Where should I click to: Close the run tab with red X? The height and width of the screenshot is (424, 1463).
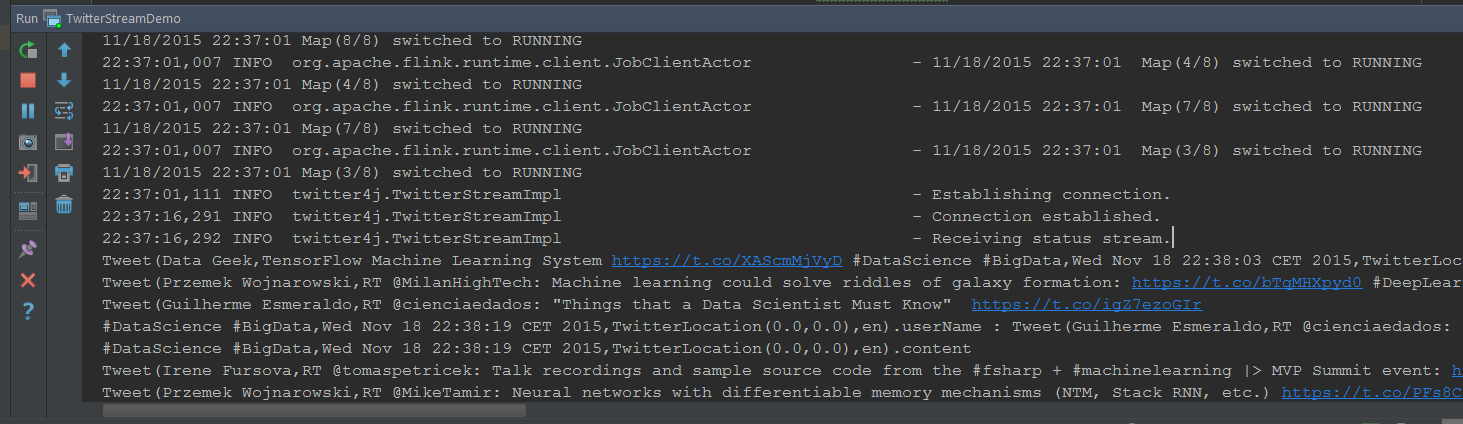(28, 280)
